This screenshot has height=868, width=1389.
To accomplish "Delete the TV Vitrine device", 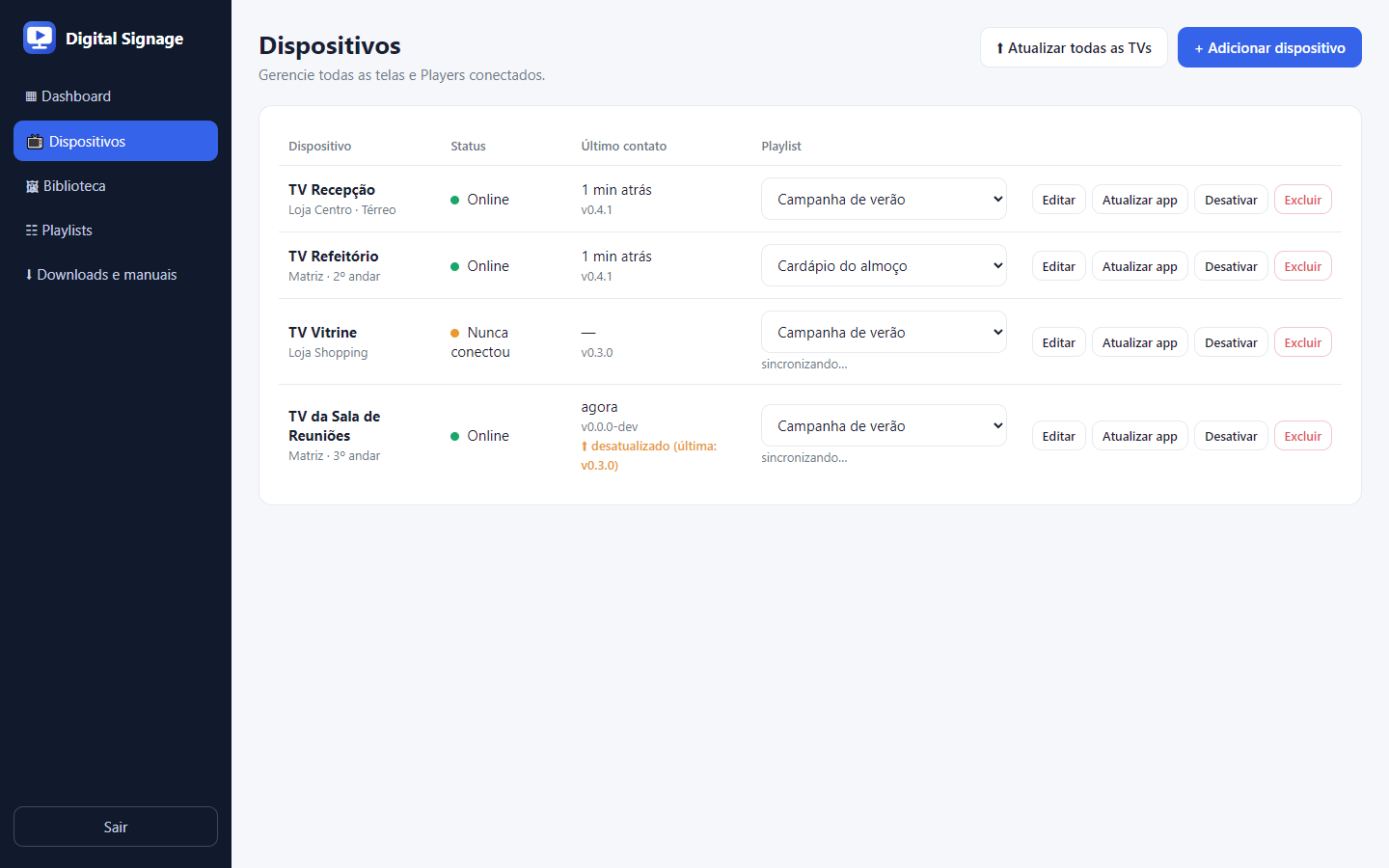I will (1303, 342).
